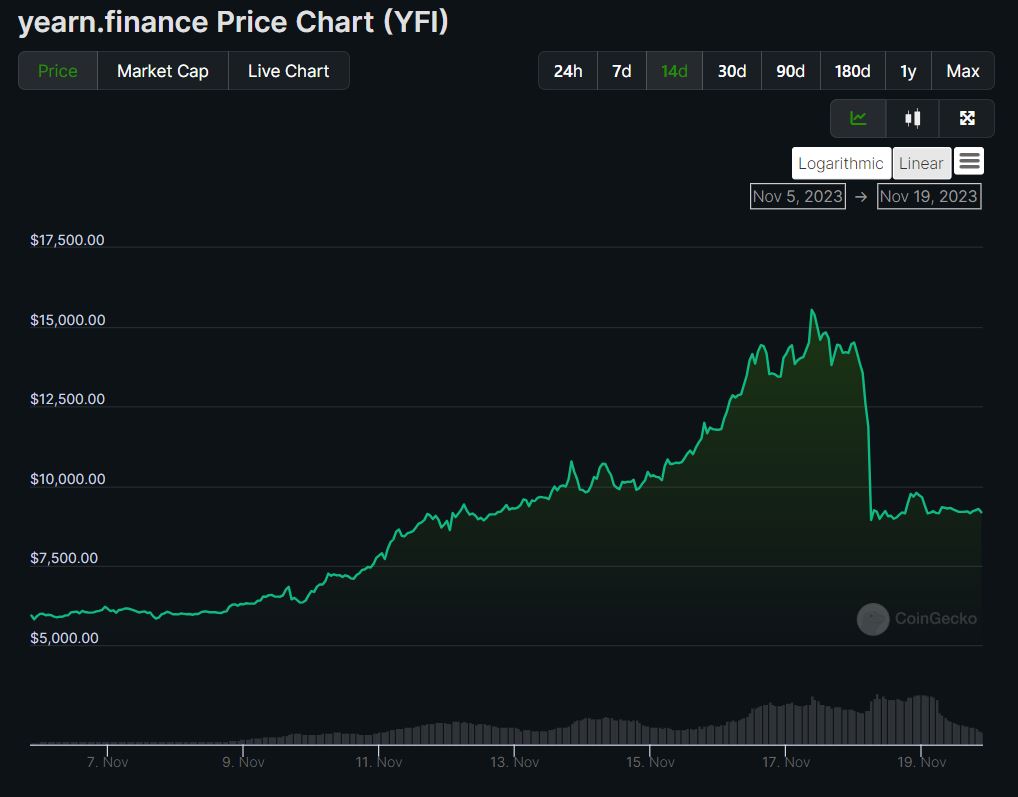Click the $5,000.00 axis label
This screenshot has height=797, width=1018.
tap(64, 638)
